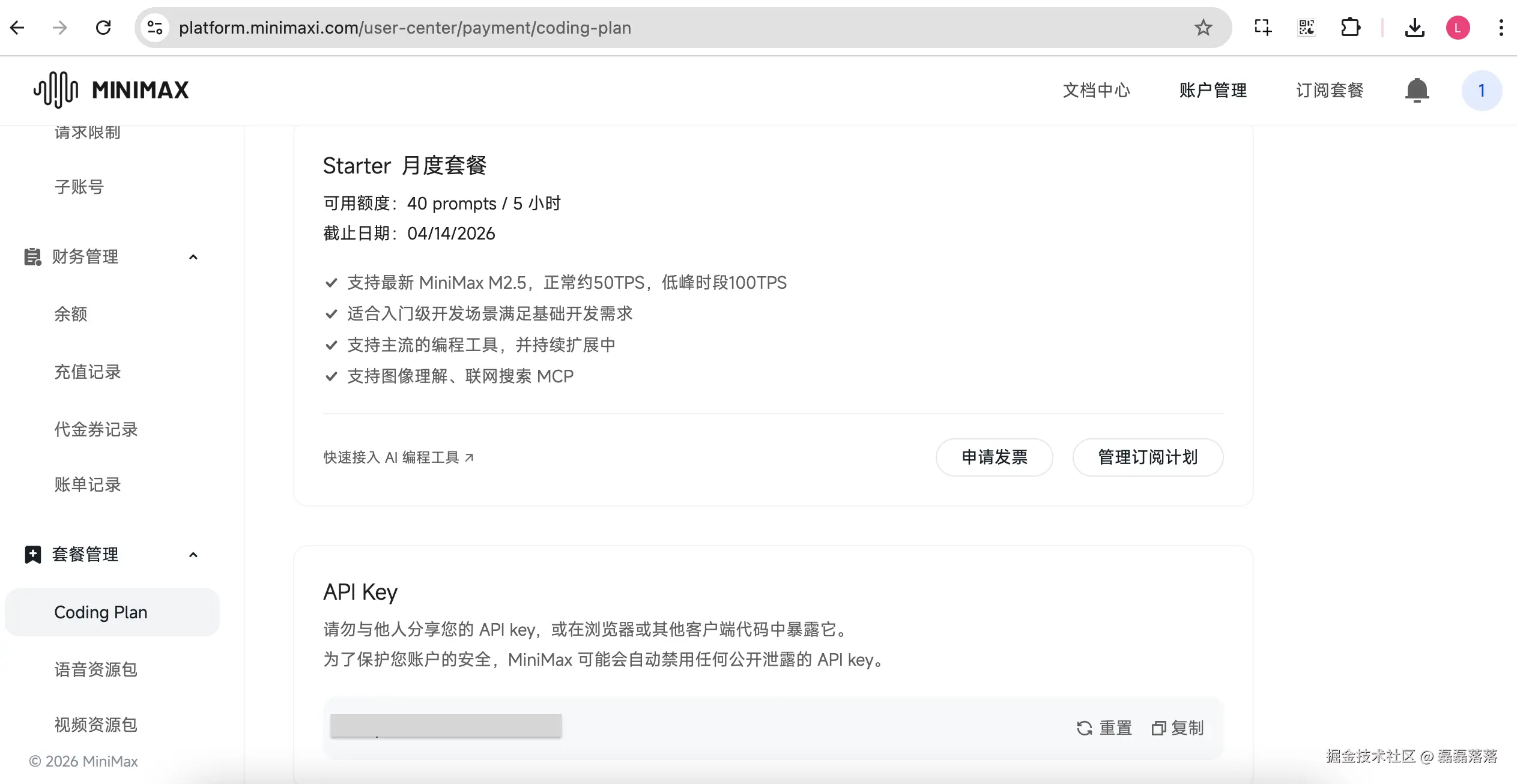Open the 快速接入 AI 编程工具 link
The height and width of the screenshot is (784, 1517).
click(x=398, y=457)
